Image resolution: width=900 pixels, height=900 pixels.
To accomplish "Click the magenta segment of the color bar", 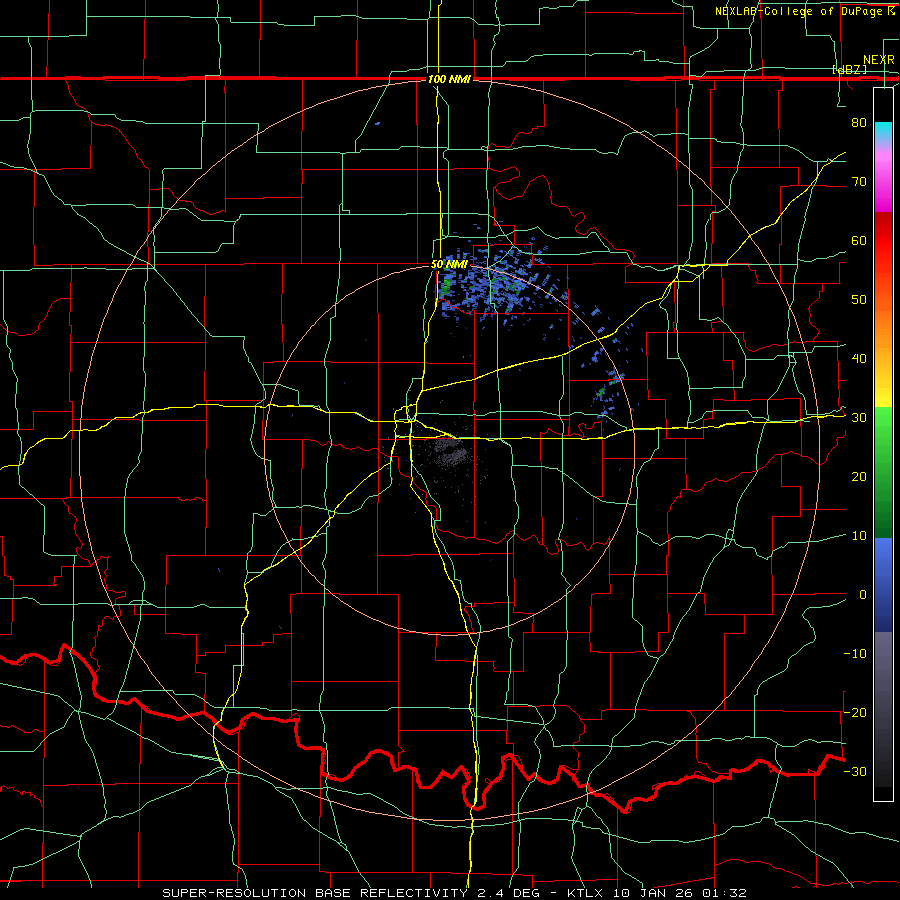I will click(883, 183).
